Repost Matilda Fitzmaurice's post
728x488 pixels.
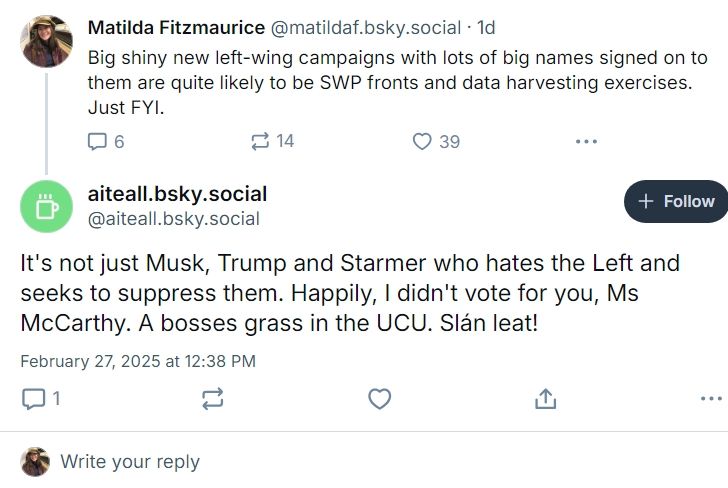(261, 142)
